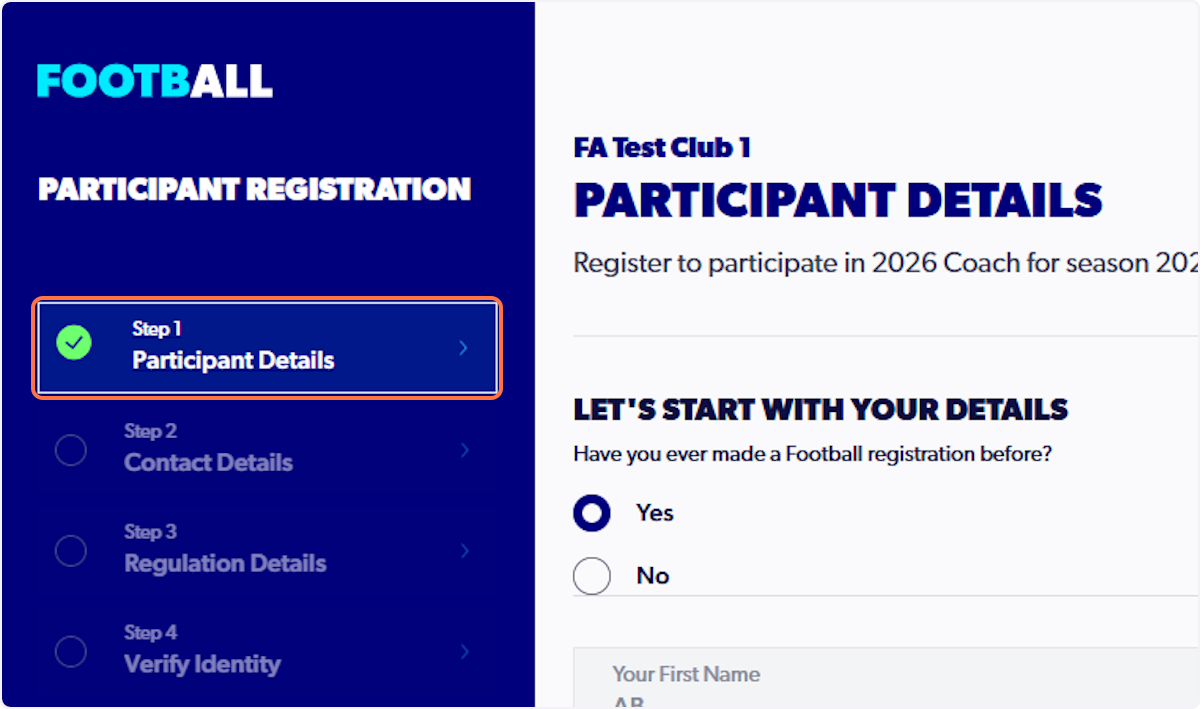The image size is (1200, 709).
Task: Expand Step 1 using its chevron arrow
Action: coord(462,347)
